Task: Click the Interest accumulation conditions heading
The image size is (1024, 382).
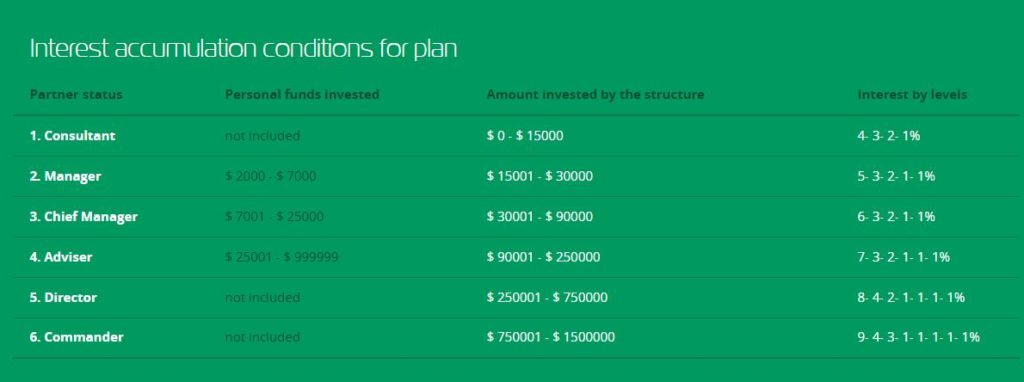Action: tap(243, 49)
